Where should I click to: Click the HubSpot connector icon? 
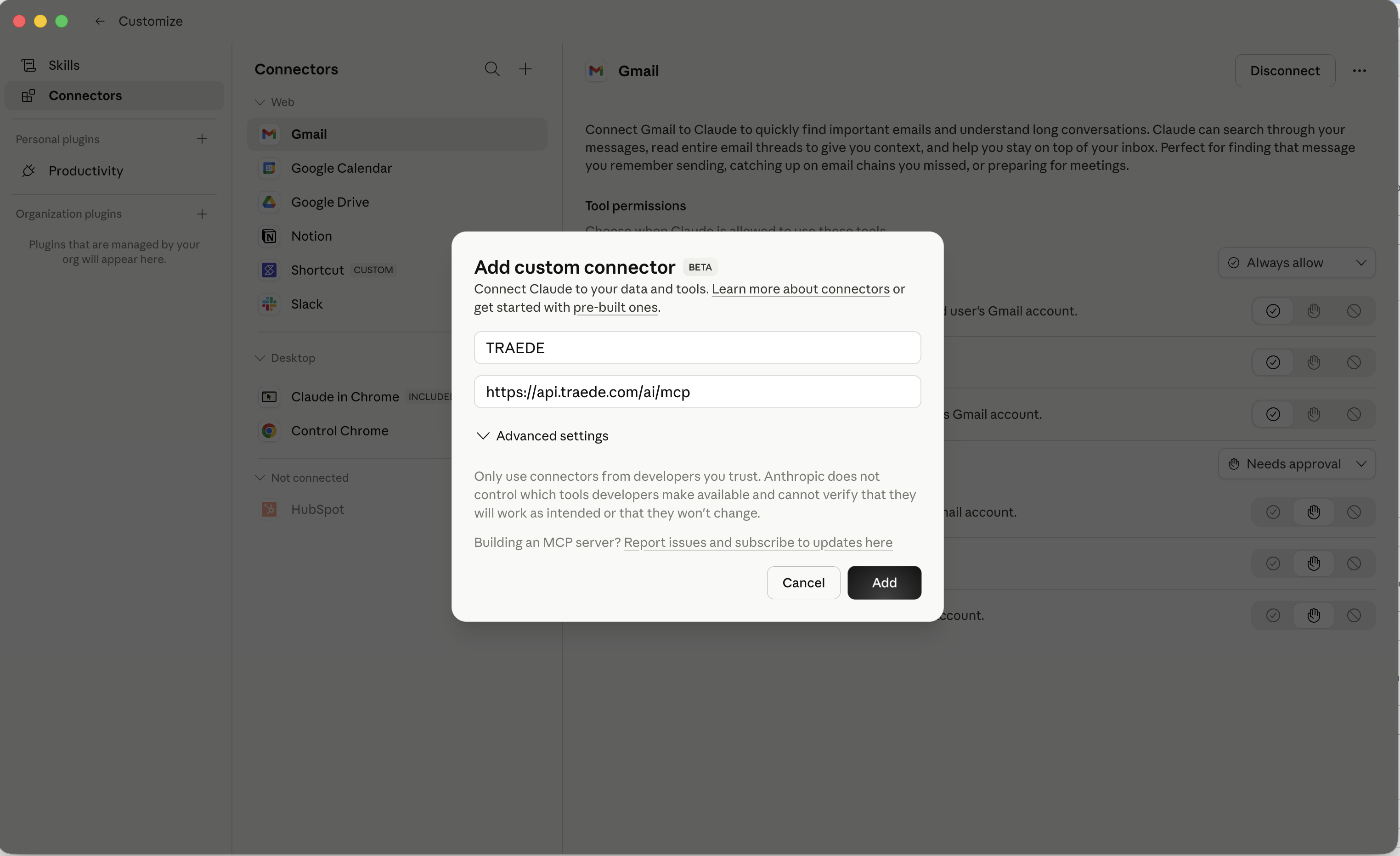(269, 509)
